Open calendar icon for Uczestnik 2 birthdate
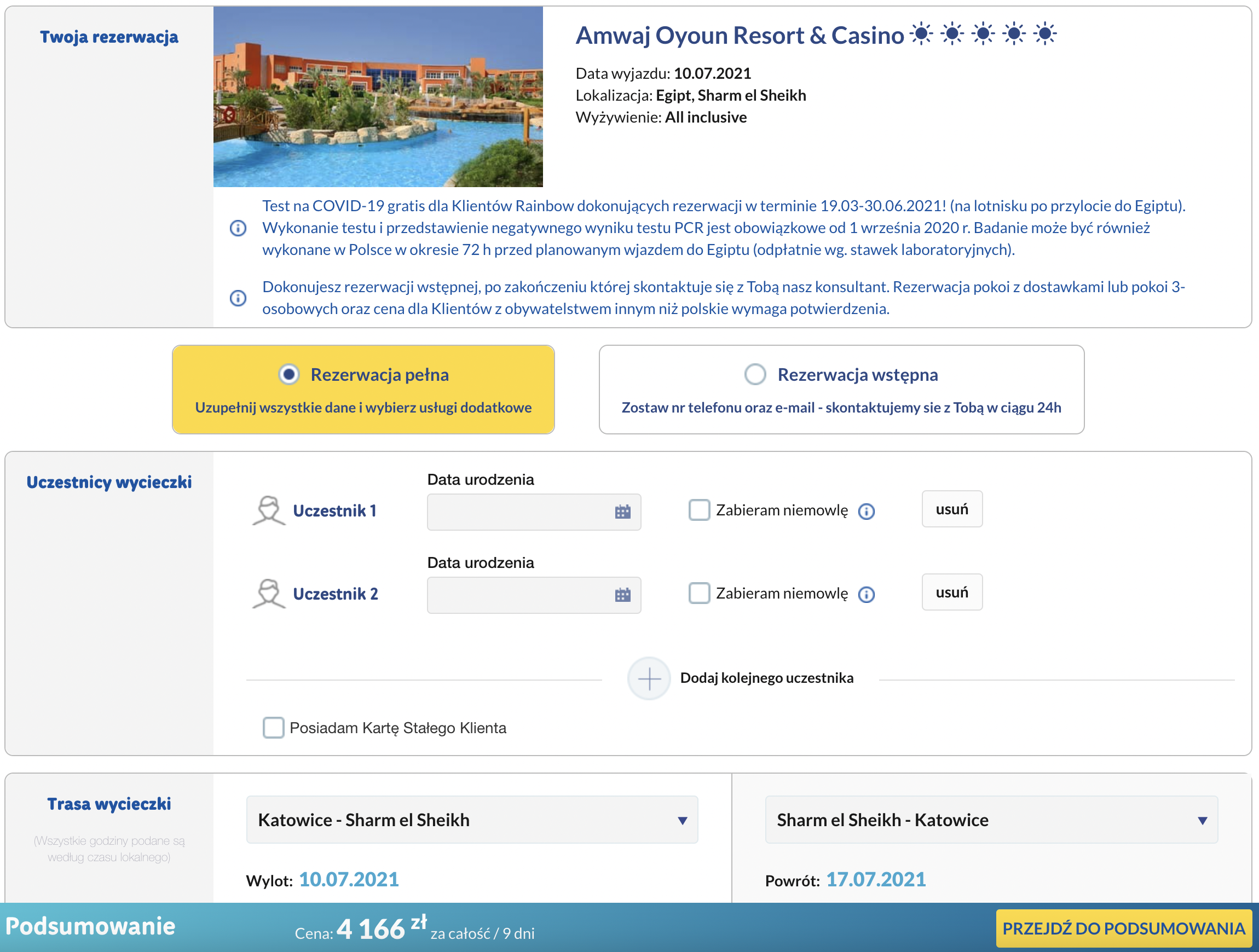 pos(623,595)
